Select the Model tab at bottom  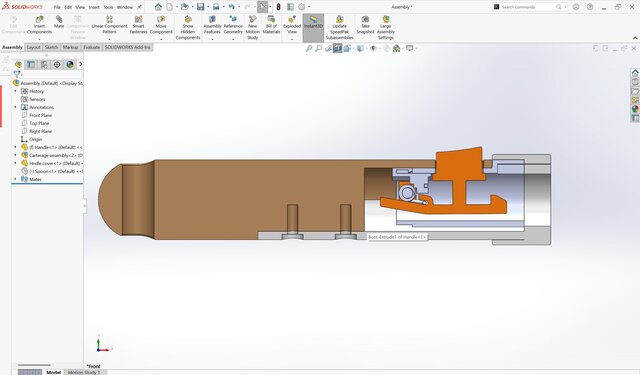tap(53, 372)
